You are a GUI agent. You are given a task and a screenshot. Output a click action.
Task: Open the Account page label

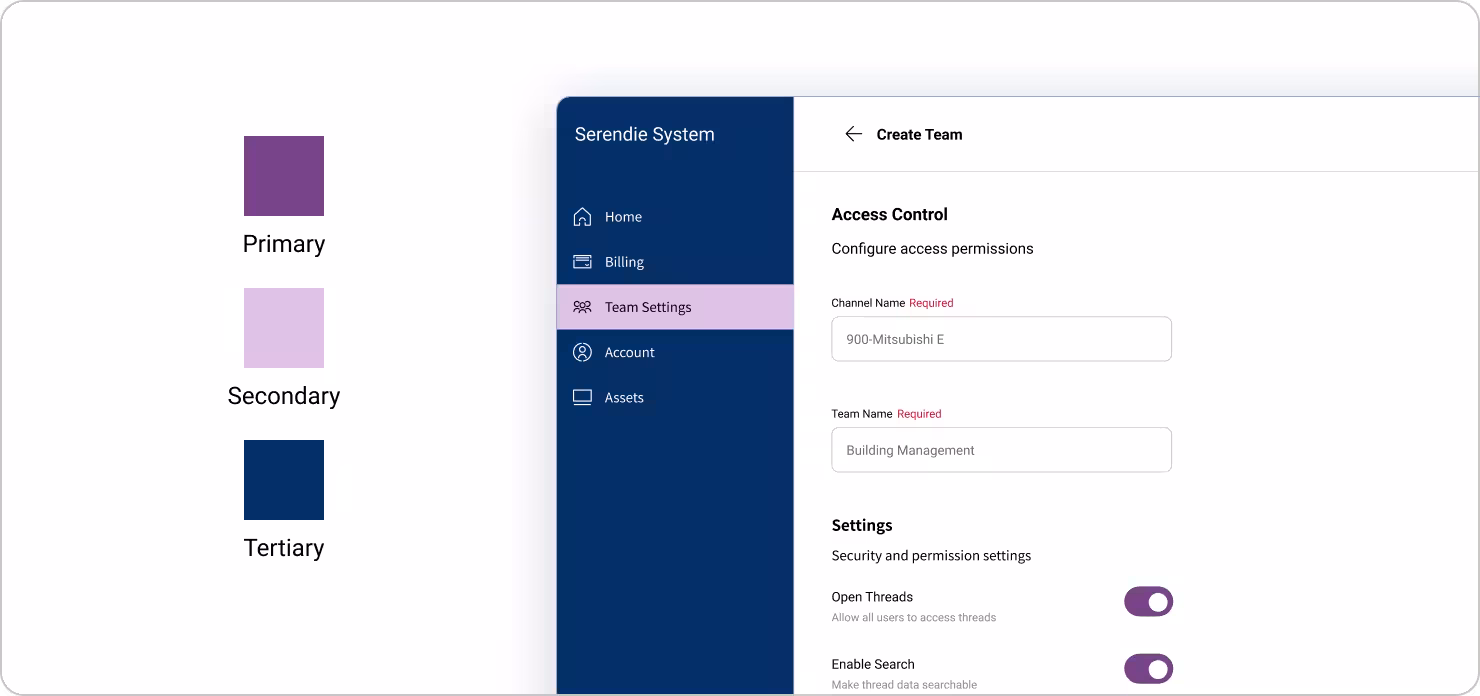click(630, 352)
